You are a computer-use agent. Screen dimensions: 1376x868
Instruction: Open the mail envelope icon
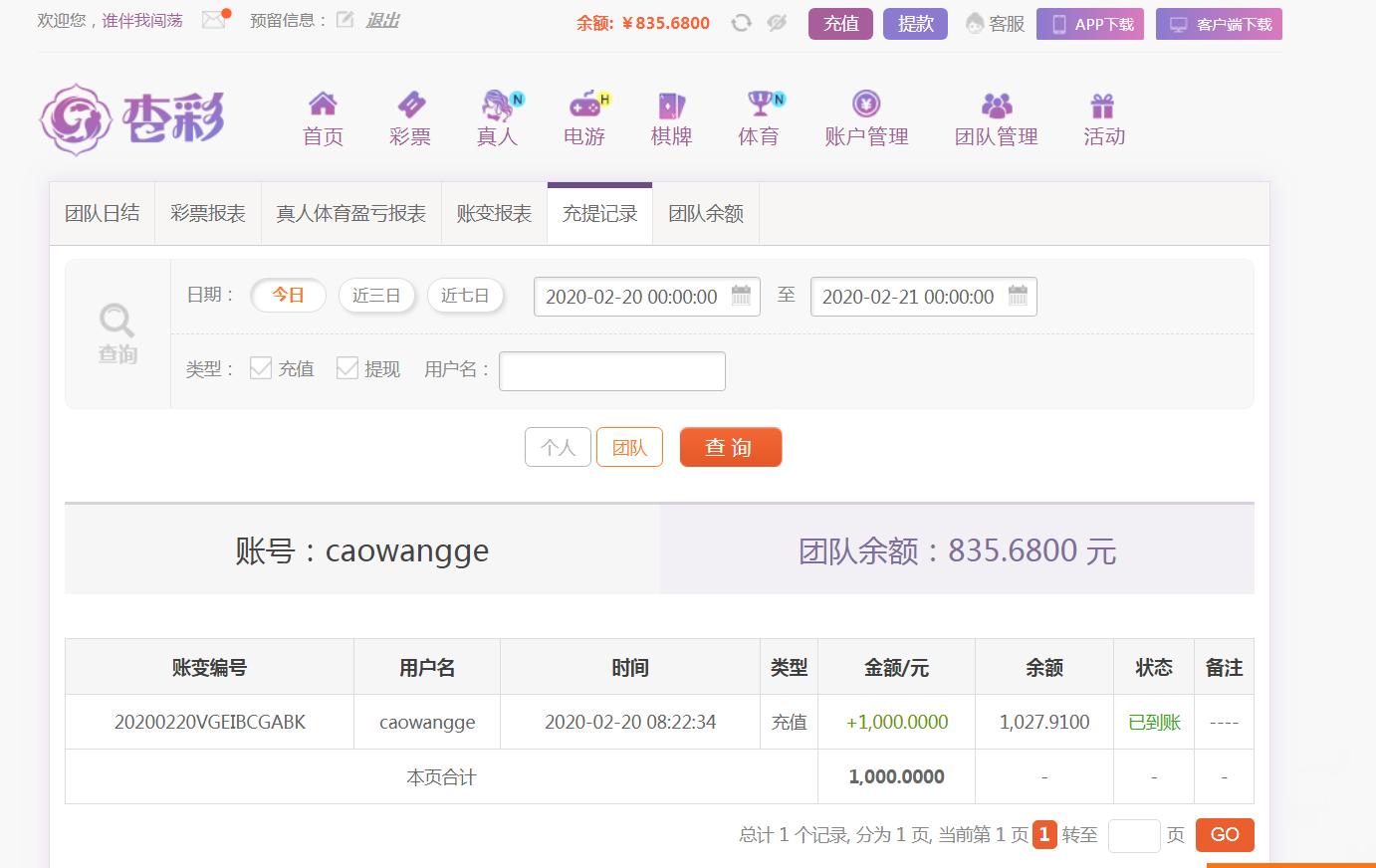[213, 20]
